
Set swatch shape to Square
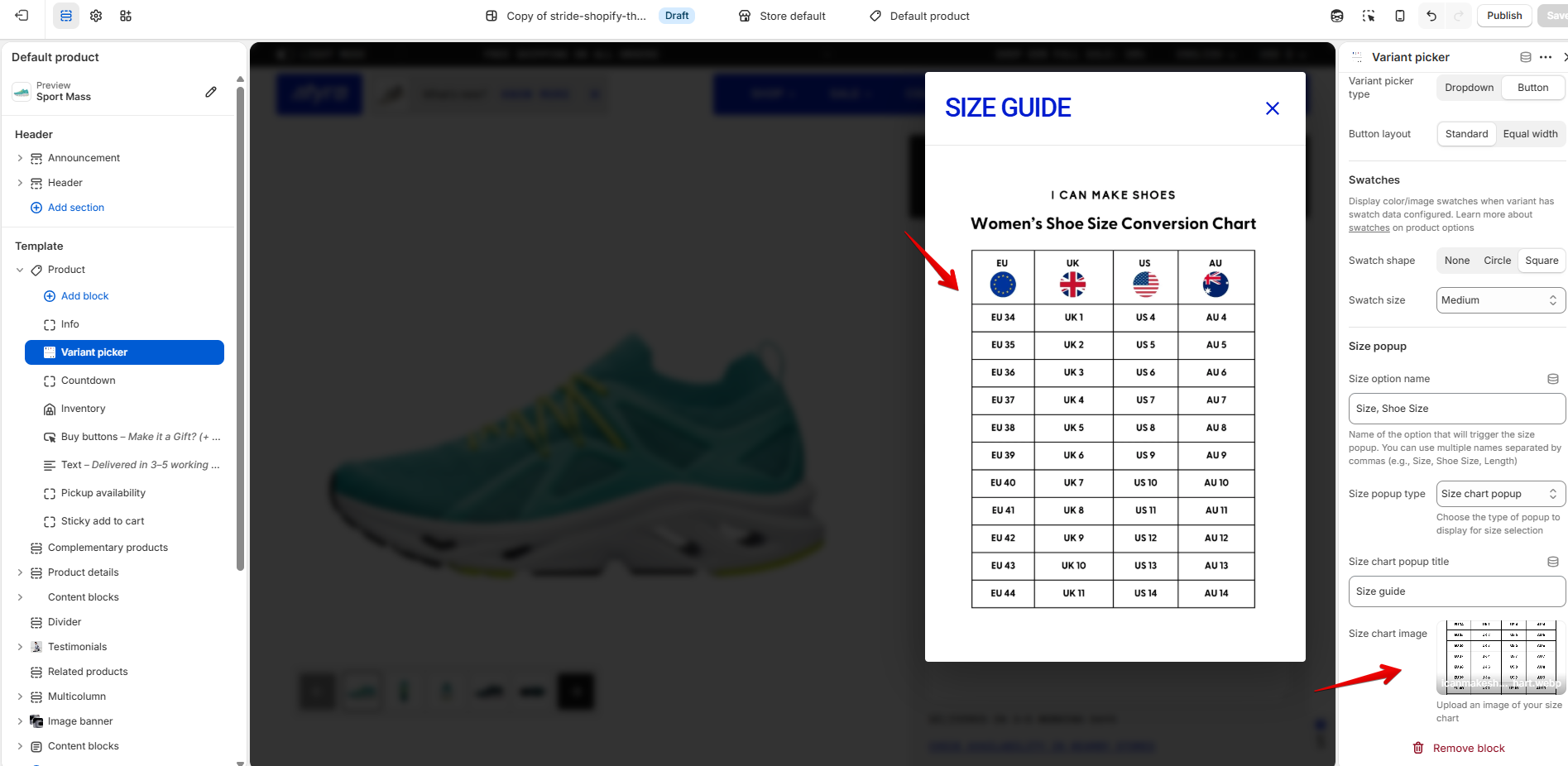tap(1542, 261)
